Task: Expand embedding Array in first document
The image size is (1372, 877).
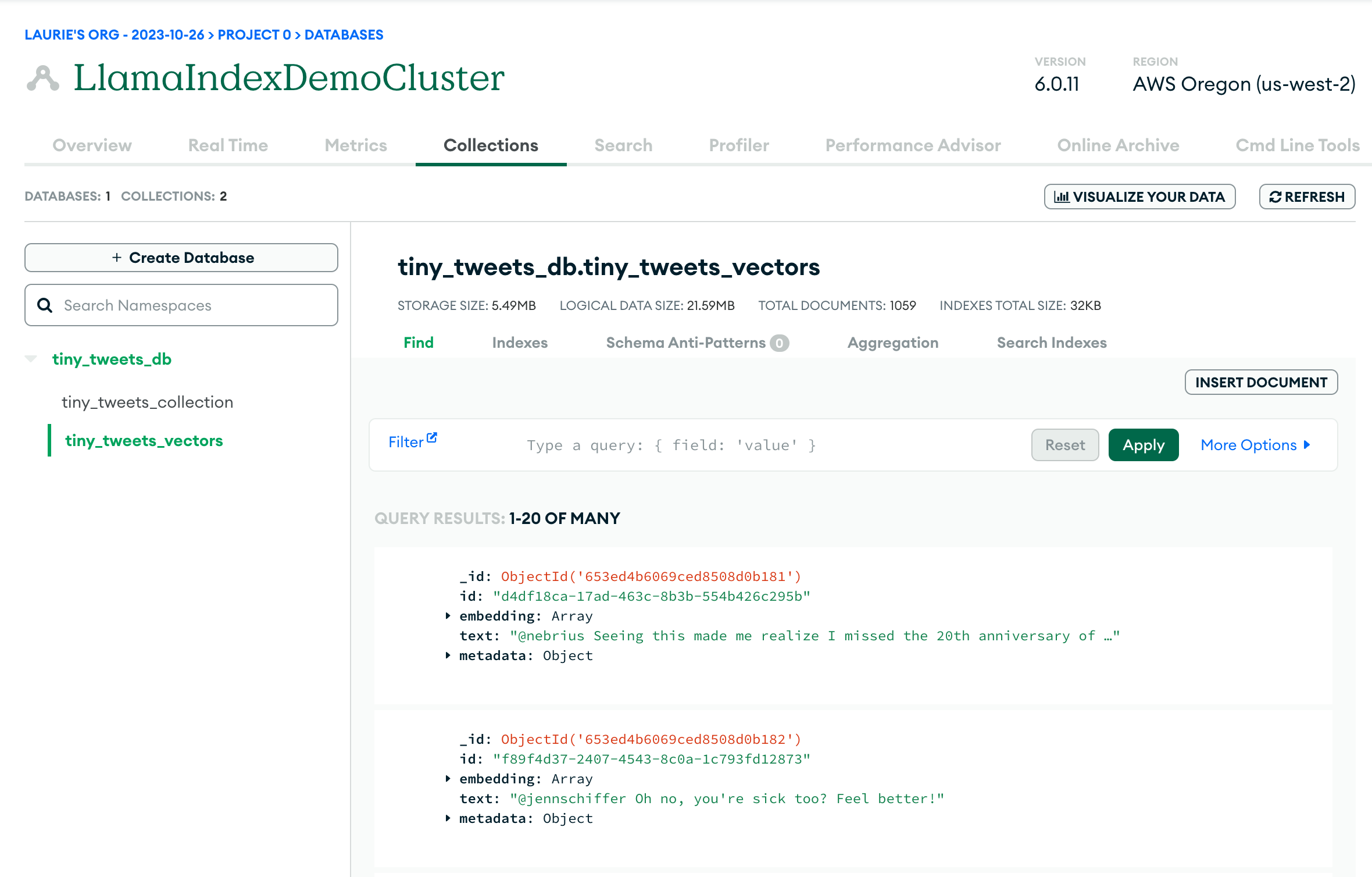Action: point(448,616)
